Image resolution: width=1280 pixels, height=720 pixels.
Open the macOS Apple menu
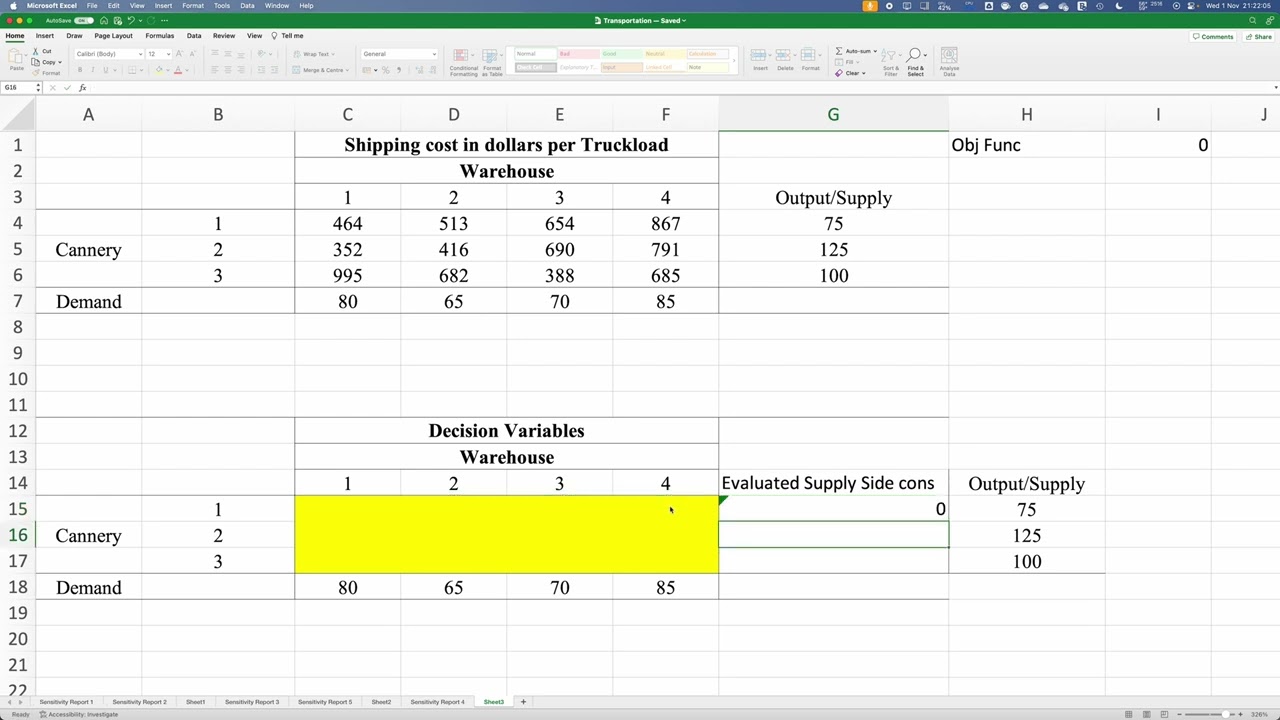pyautogui.click(x=12, y=6)
